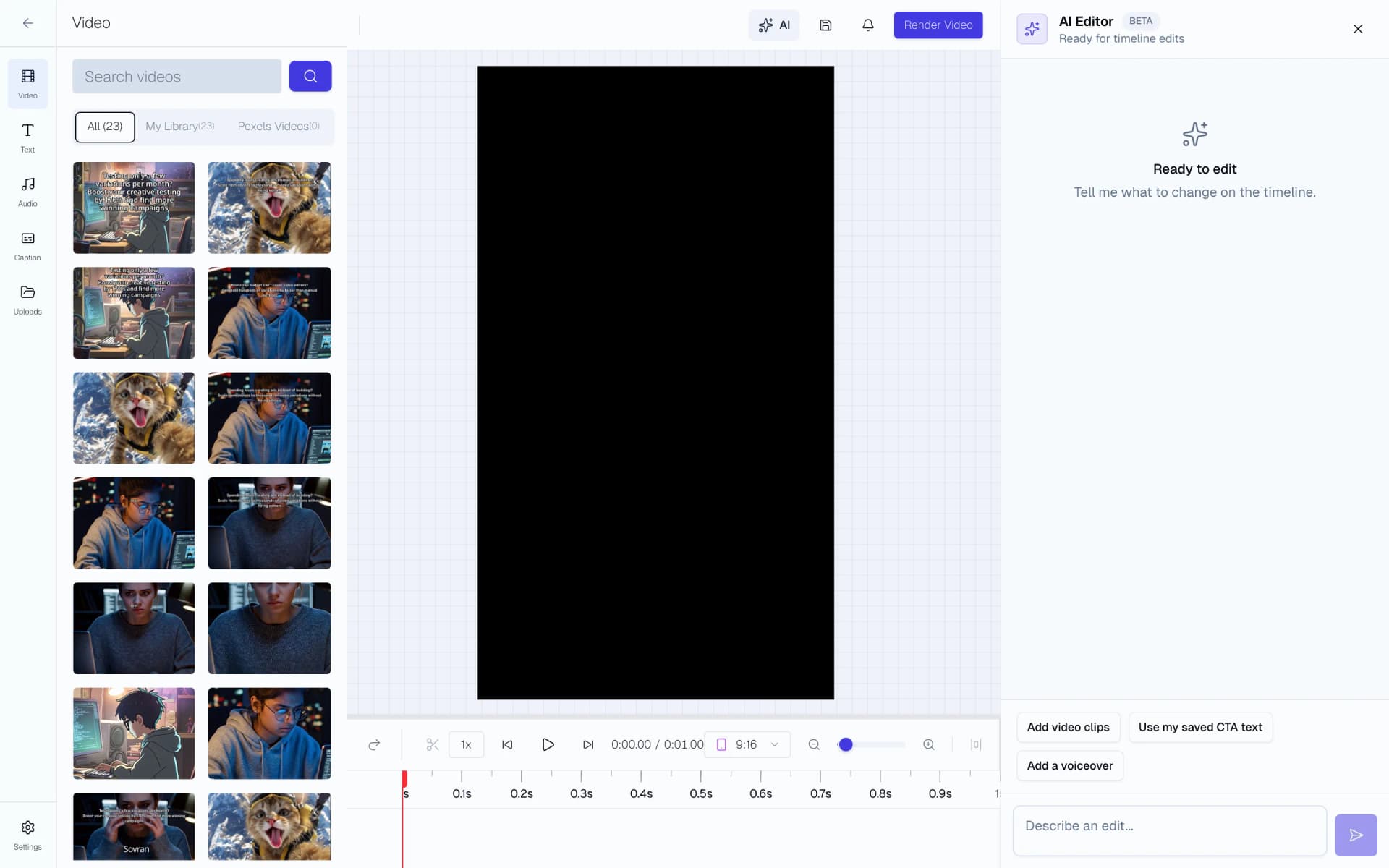This screenshot has width=1389, height=868.
Task: Switch to the Pexels Videos tab
Action: pos(279,127)
